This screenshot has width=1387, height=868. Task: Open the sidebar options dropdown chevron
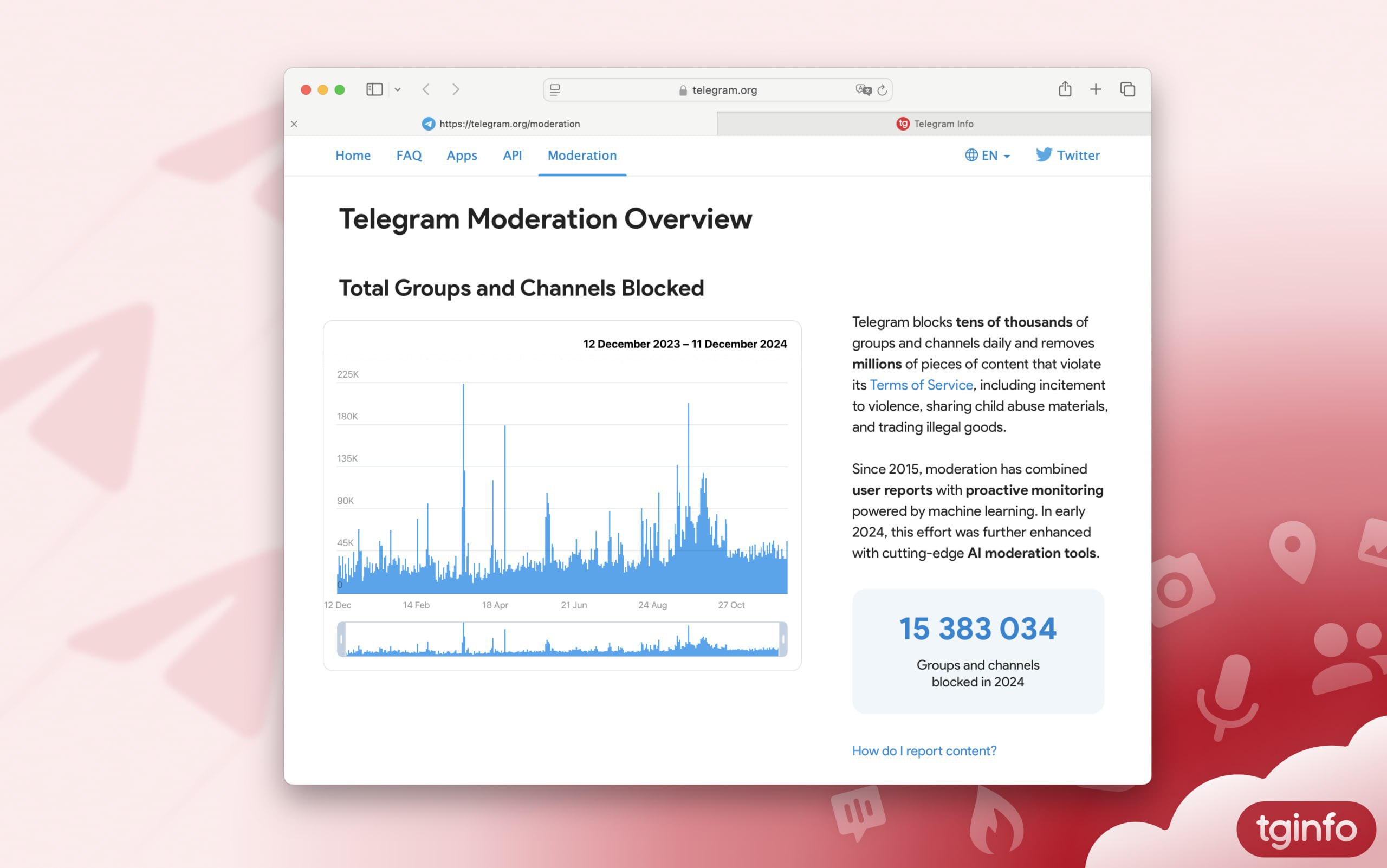tap(397, 89)
